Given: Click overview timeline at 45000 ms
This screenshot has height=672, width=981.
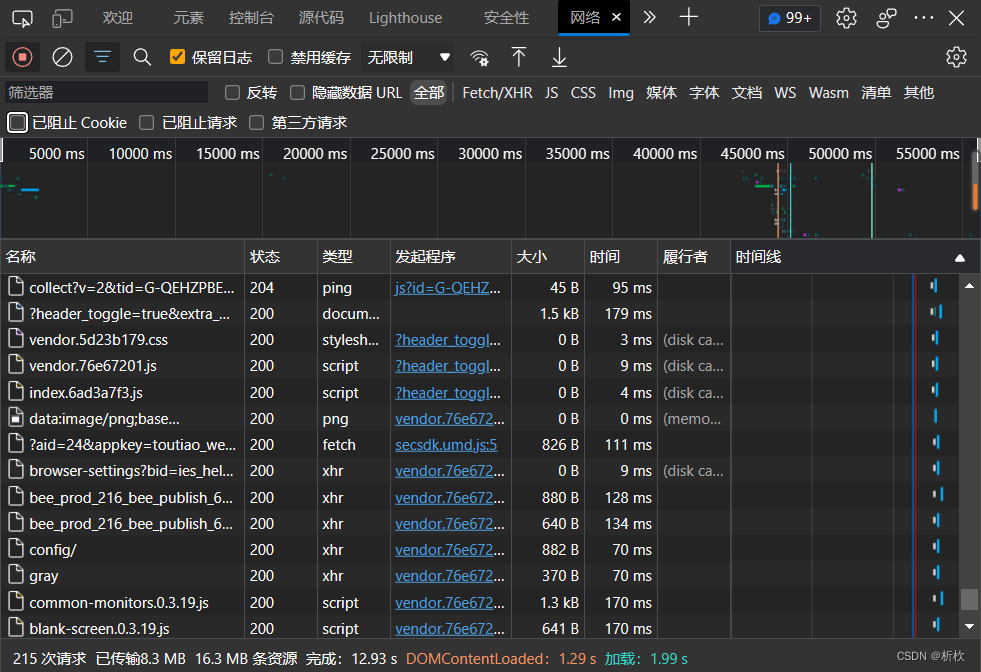Looking at the screenshot, I should pos(751,154).
